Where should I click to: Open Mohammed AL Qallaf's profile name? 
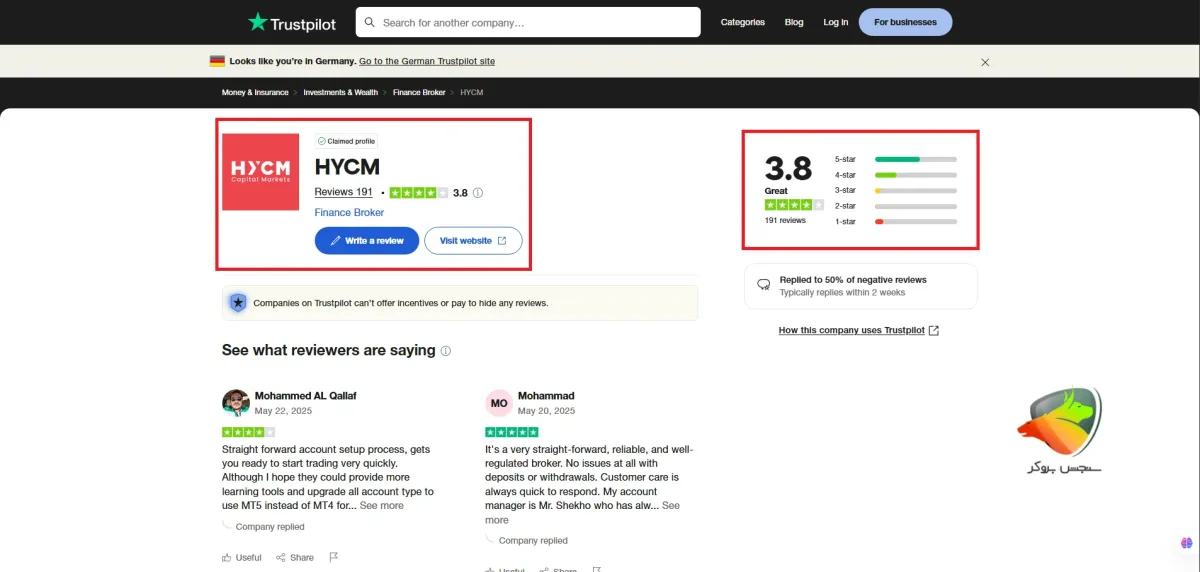pyautogui.click(x=305, y=396)
